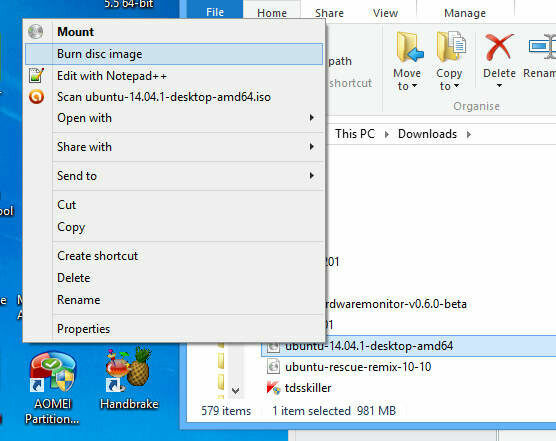Image resolution: width=556 pixels, height=441 pixels.
Task: Select Burn disc image menu entry
Action: (x=174, y=54)
